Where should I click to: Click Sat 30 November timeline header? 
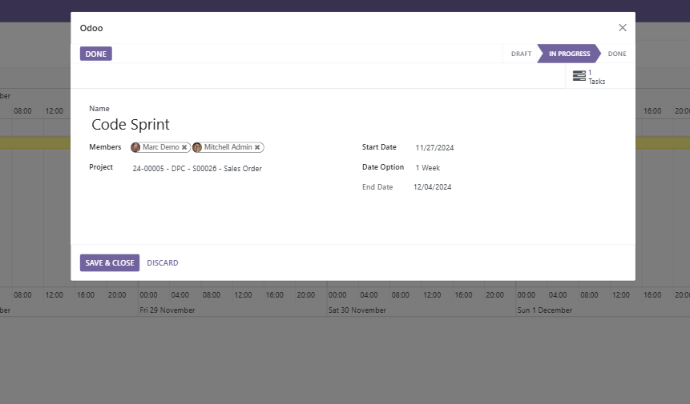[357, 311]
